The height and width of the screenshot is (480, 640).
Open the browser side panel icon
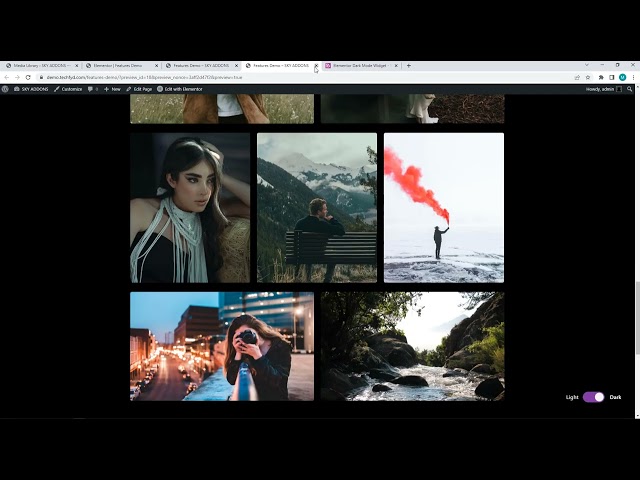[611, 77]
